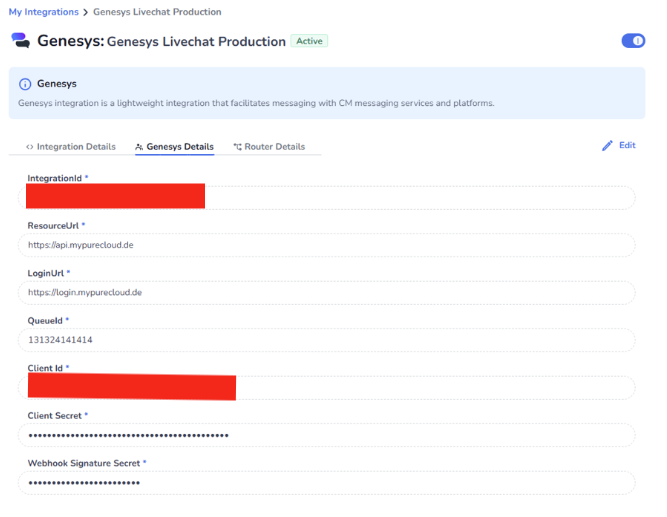The image size is (667, 517).
Task: Select the Genesys Details tab
Action: pyautogui.click(x=179, y=147)
